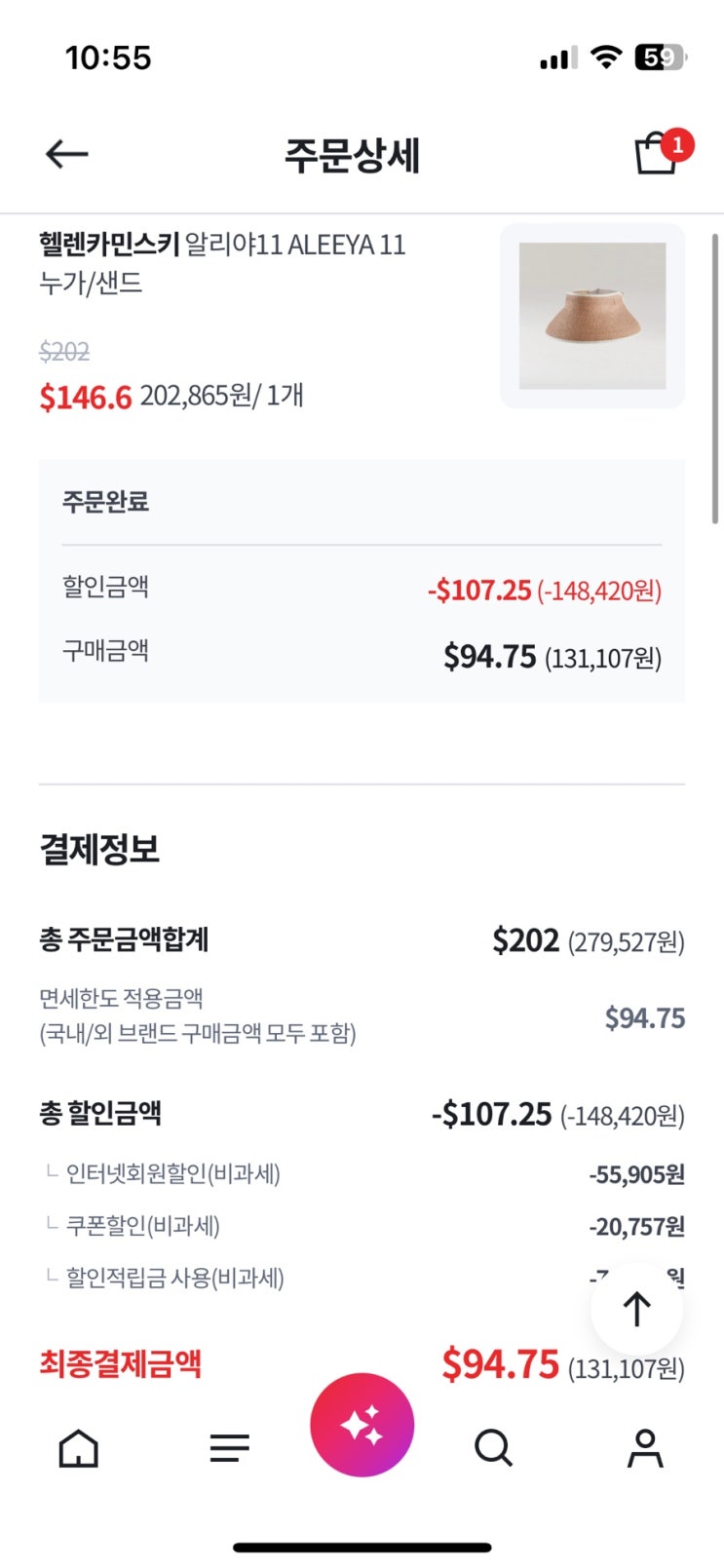Tap the back arrow icon
724x1568 pixels.
pos(67,154)
